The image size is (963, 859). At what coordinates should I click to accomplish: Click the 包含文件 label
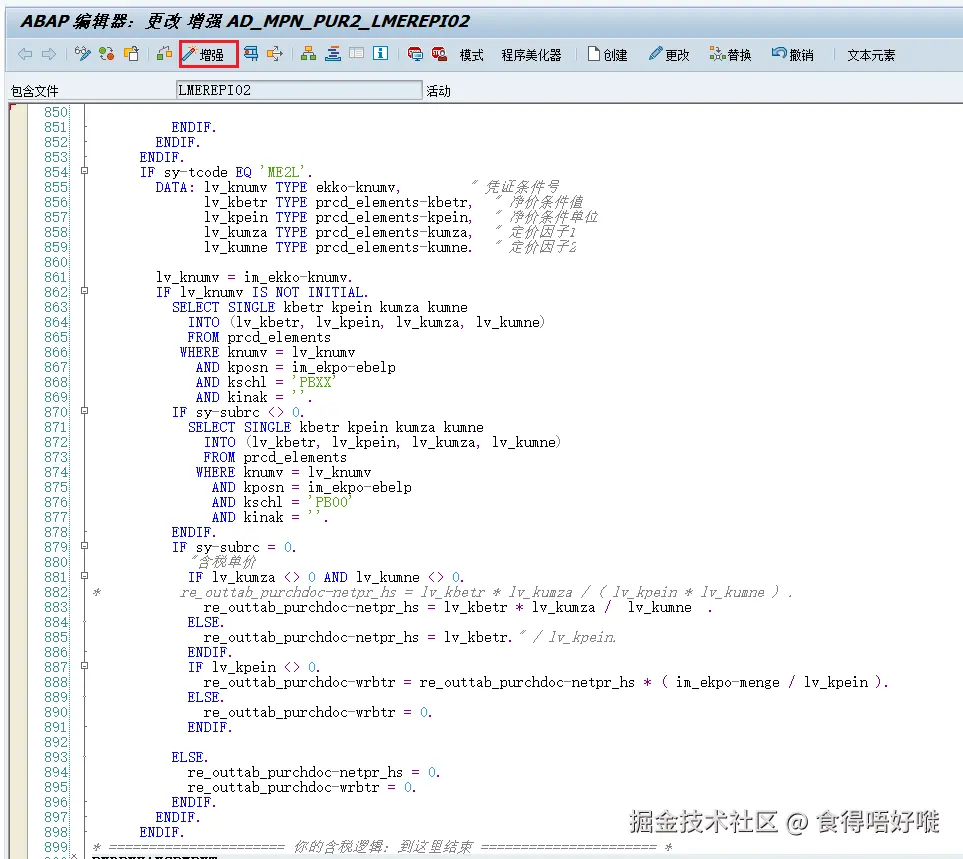click(x=34, y=91)
